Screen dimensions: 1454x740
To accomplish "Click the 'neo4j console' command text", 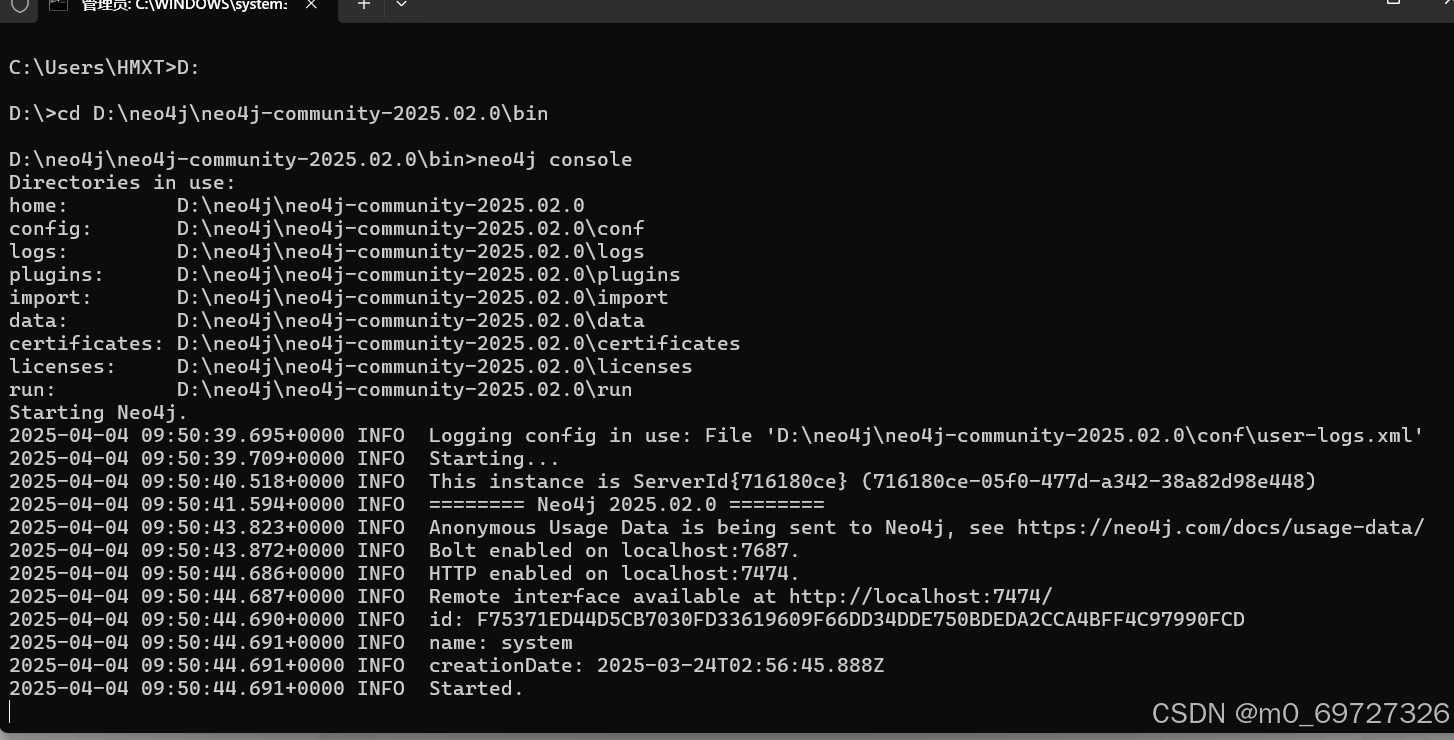I will 554,159.
